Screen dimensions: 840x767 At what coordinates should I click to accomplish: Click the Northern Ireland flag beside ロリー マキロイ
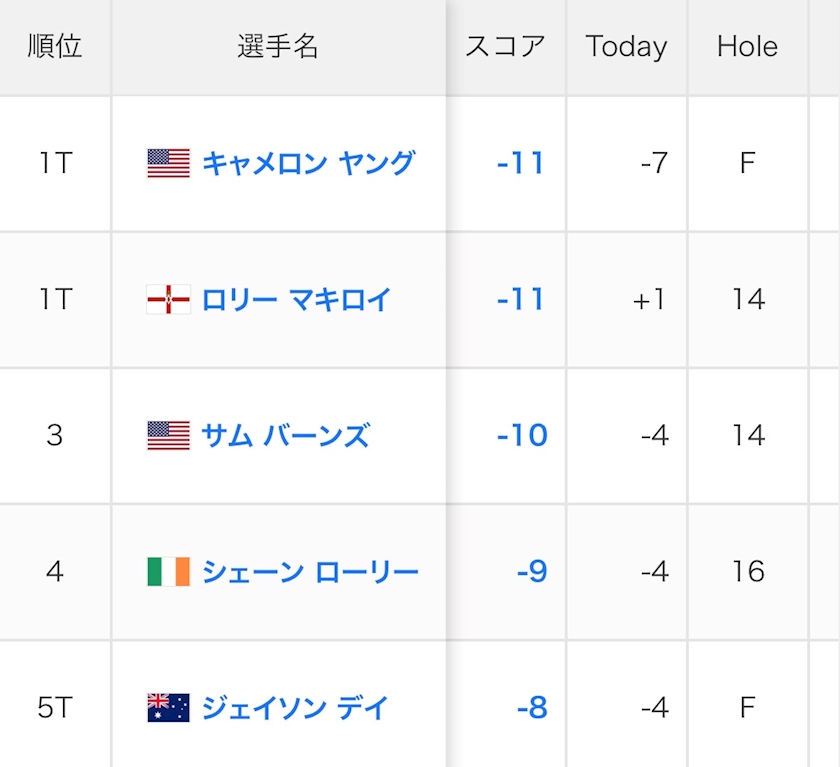(168, 299)
